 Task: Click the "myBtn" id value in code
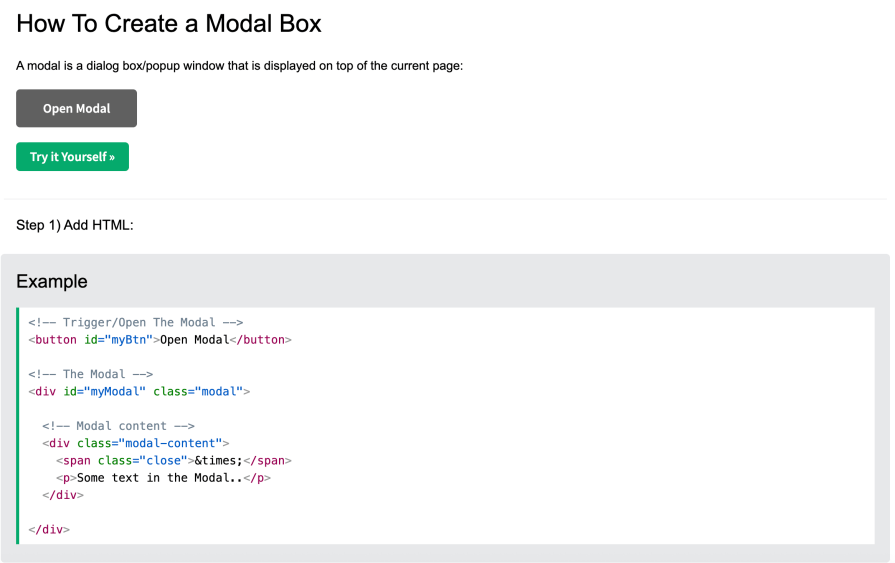pyautogui.click(x=128, y=340)
